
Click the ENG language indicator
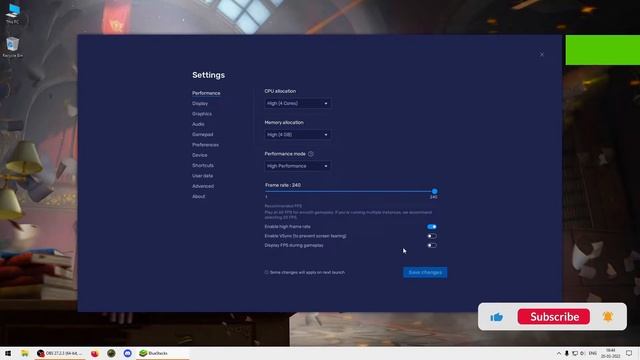point(593,353)
